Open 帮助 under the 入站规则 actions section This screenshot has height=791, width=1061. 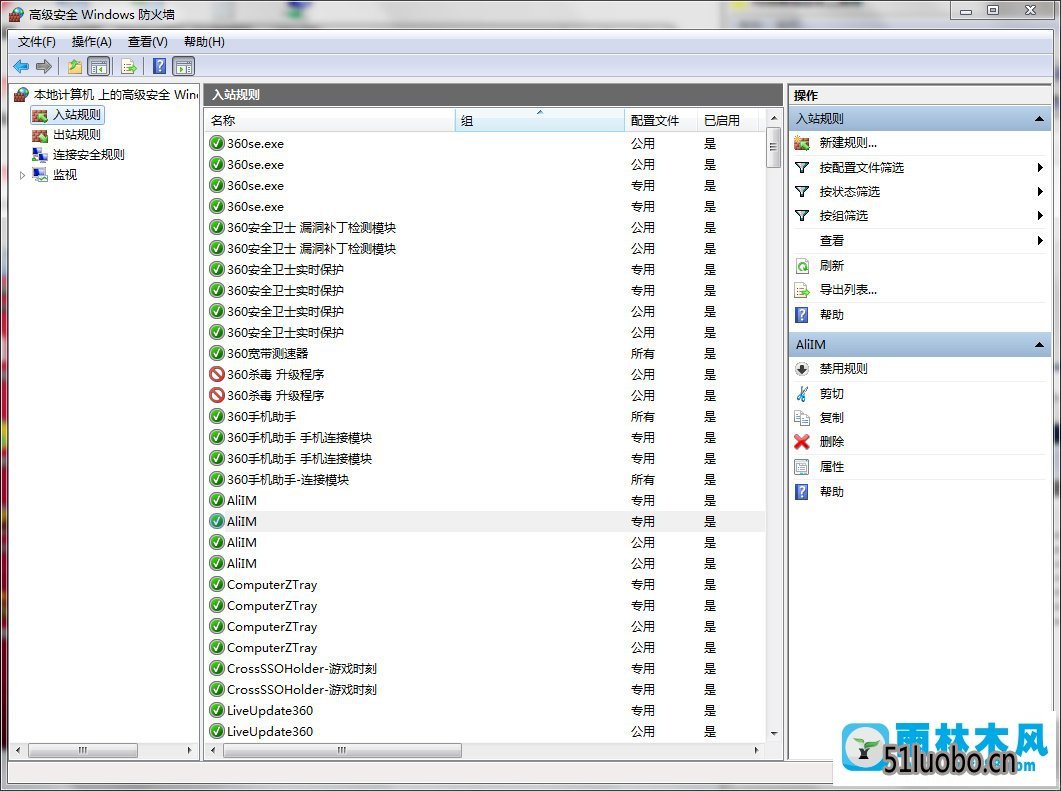[x=832, y=315]
